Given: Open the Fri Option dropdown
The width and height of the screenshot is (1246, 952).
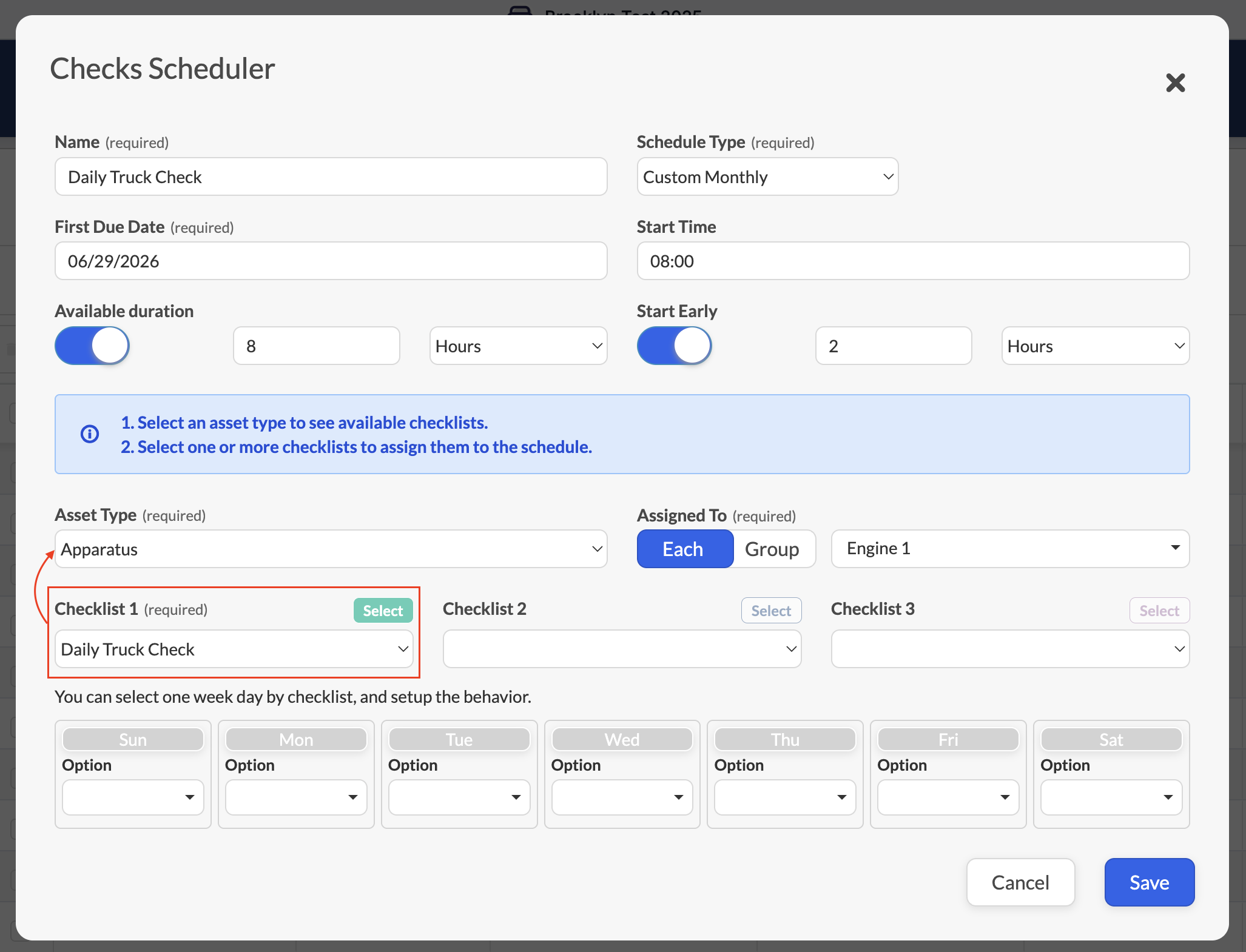Looking at the screenshot, I should pos(948,797).
